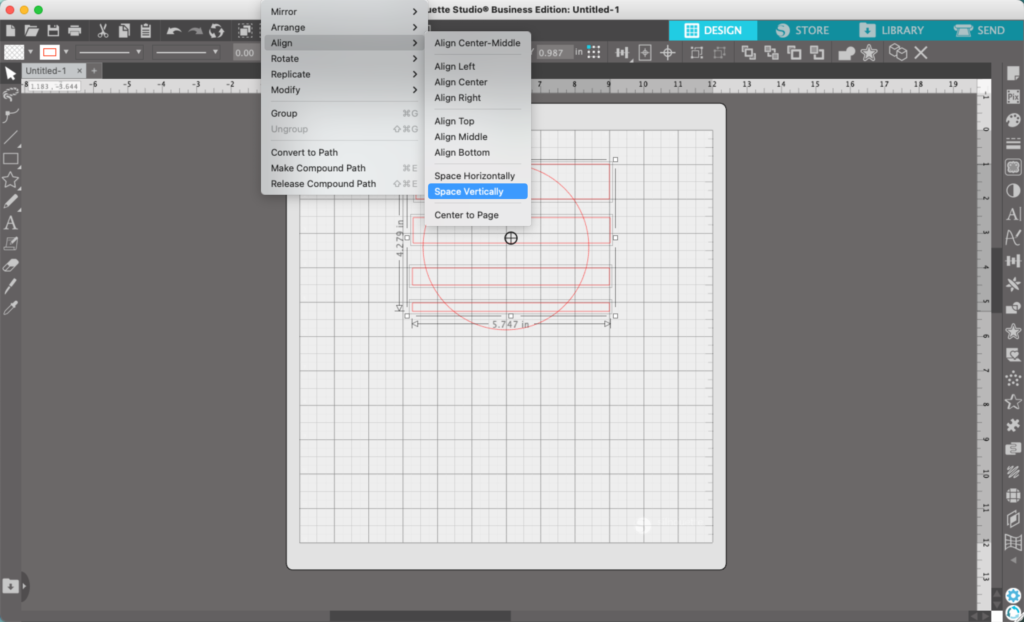
Task: Cut the selection with the scissors icon
Action: (x=103, y=31)
